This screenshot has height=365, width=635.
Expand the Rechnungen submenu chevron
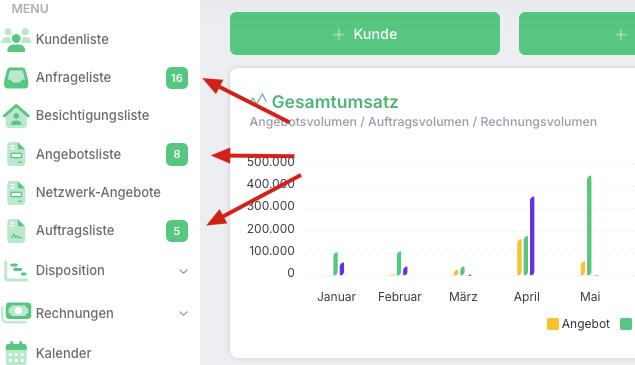pyautogui.click(x=183, y=314)
